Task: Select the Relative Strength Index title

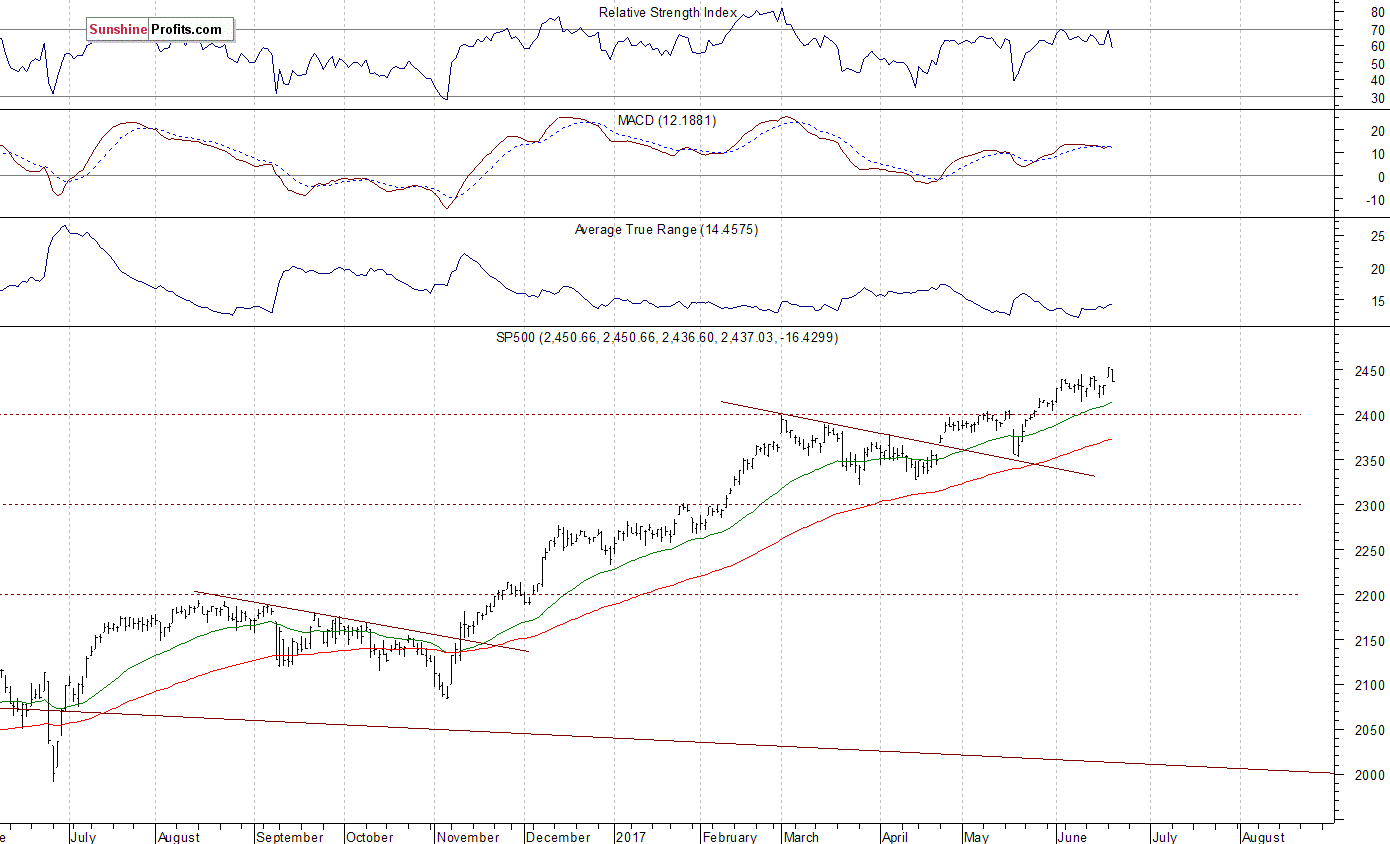Action: [x=668, y=12]
